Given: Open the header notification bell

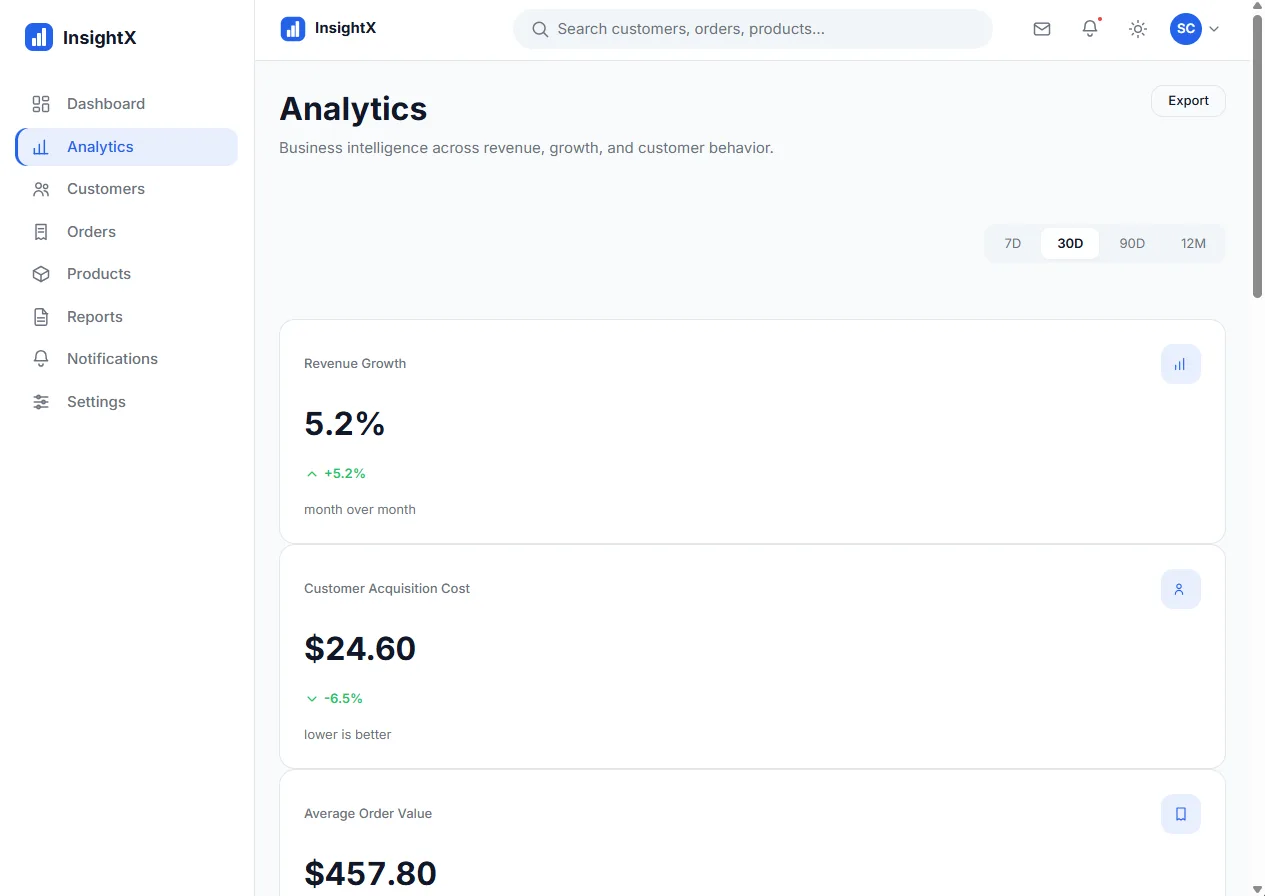Looking at the screenshot, I should (1090, 29).
